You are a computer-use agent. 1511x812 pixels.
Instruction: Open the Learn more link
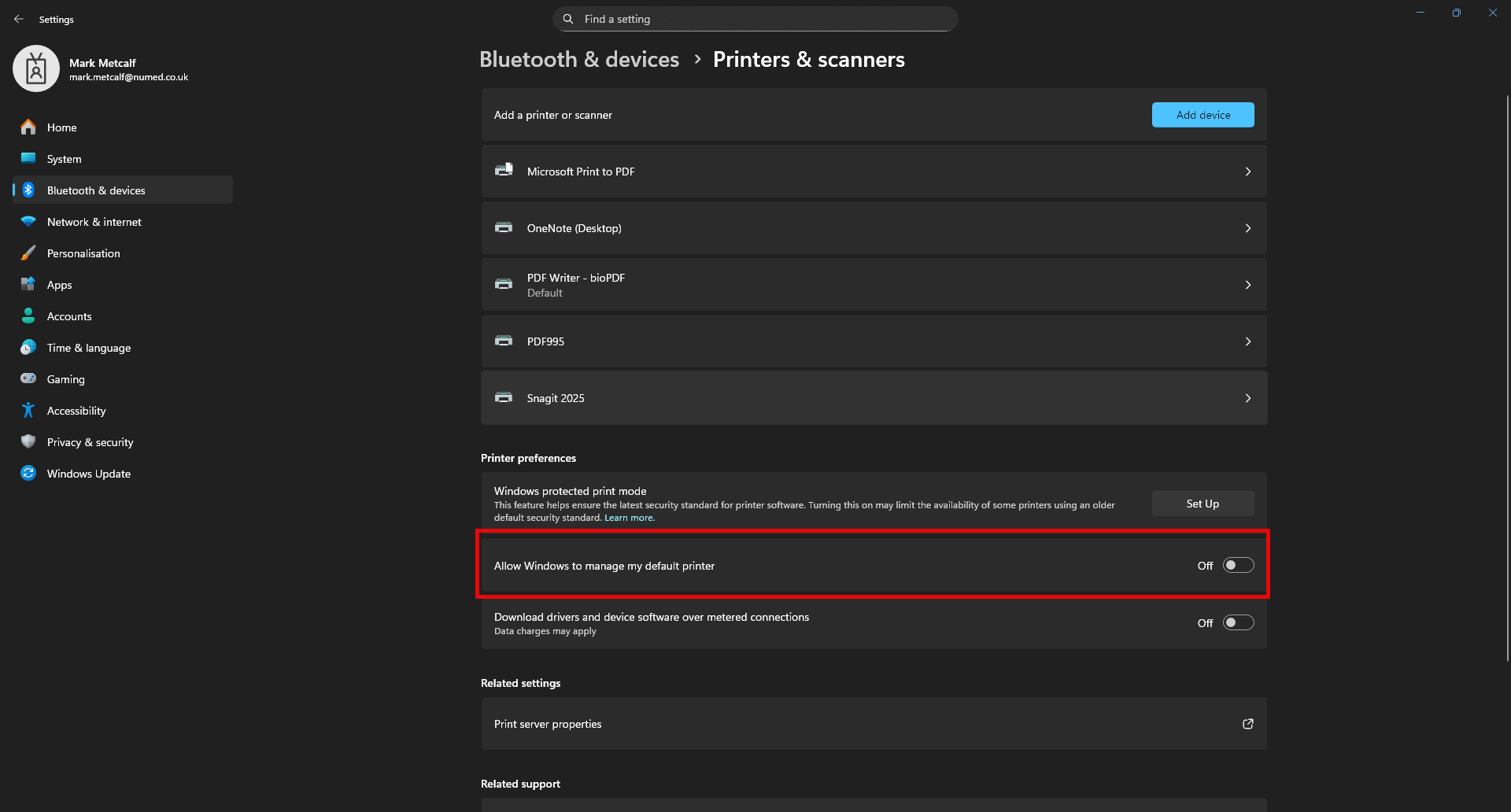click(x=629, y=518)
